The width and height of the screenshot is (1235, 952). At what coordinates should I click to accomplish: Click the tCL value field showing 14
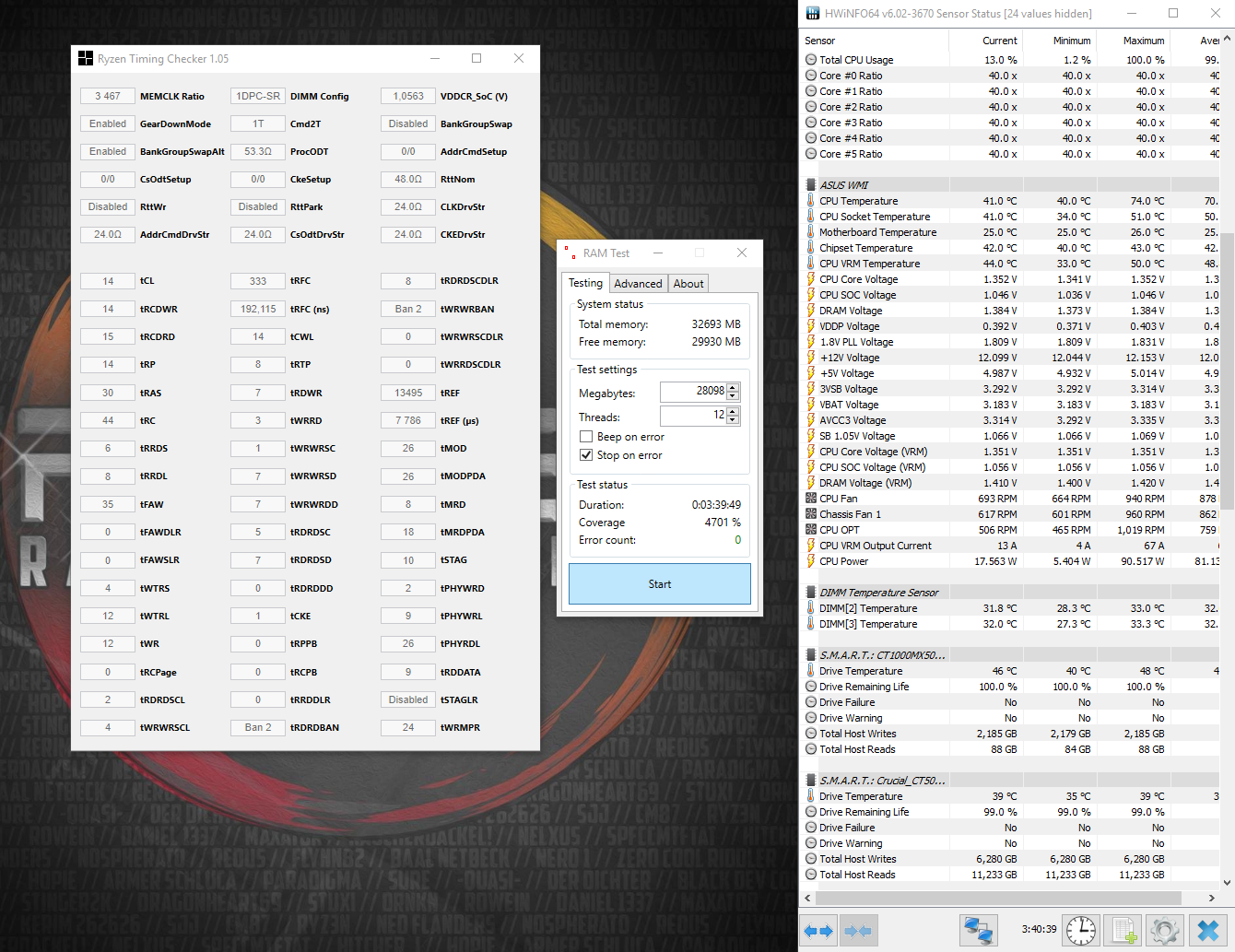tap(108, 281)
